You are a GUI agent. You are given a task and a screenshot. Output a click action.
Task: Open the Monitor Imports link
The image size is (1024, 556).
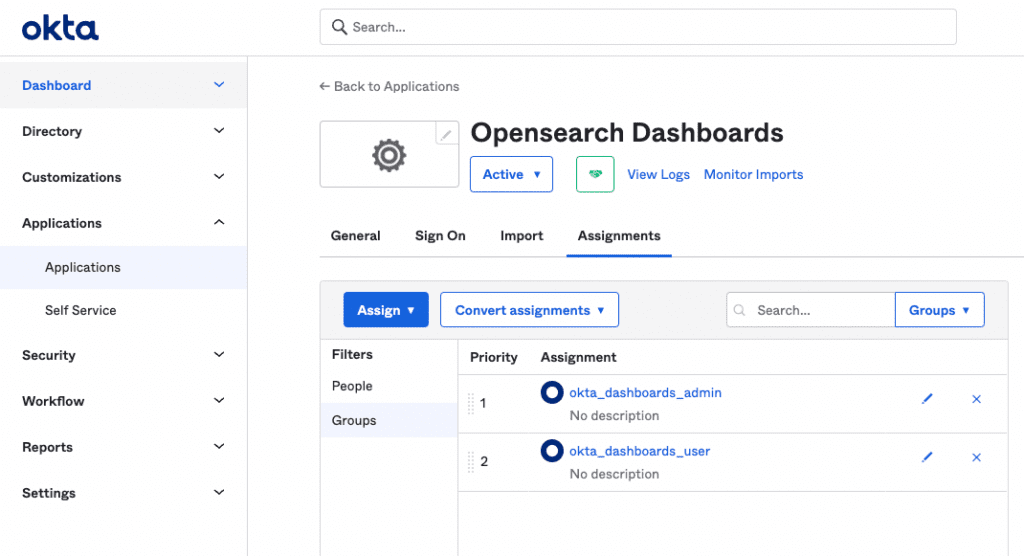pyautogui.click(x=753, y=174)
